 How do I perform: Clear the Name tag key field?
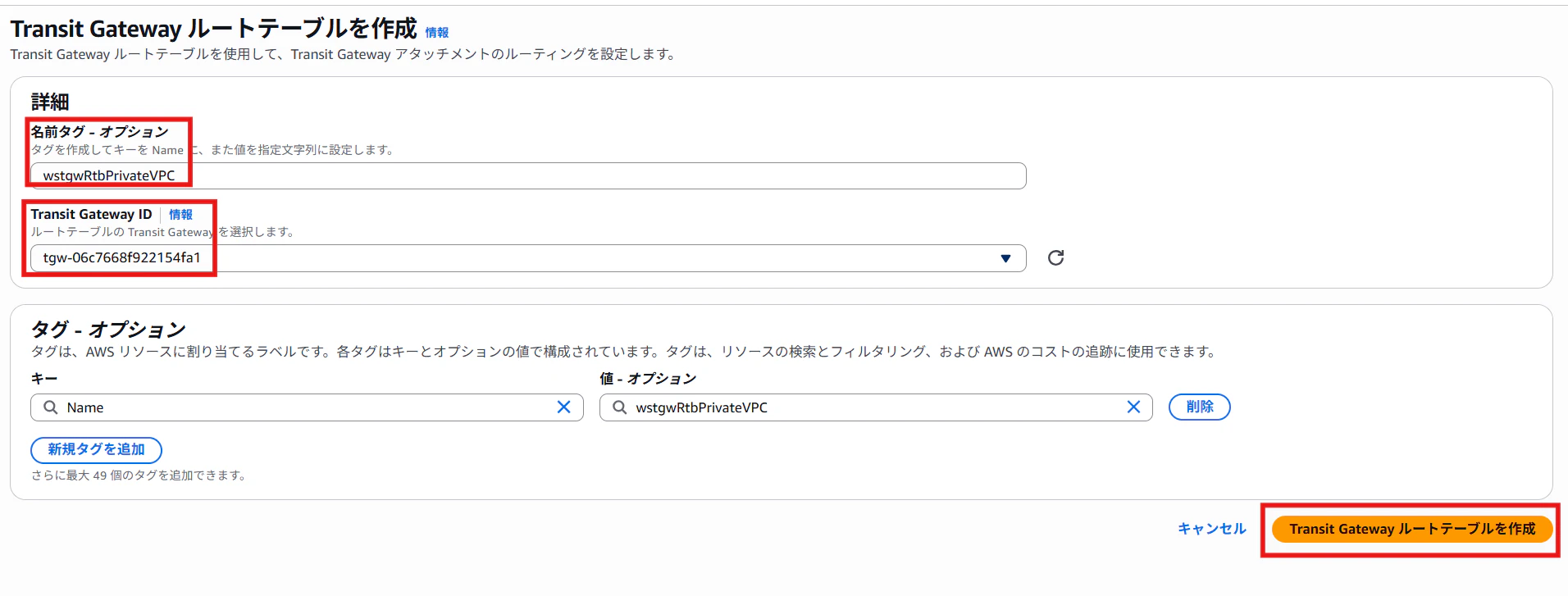point(563,407)
